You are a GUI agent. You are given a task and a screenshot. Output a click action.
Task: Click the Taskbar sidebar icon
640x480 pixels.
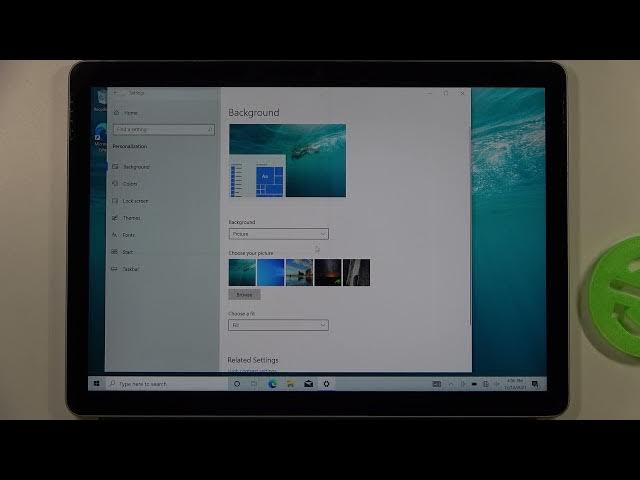114,269
